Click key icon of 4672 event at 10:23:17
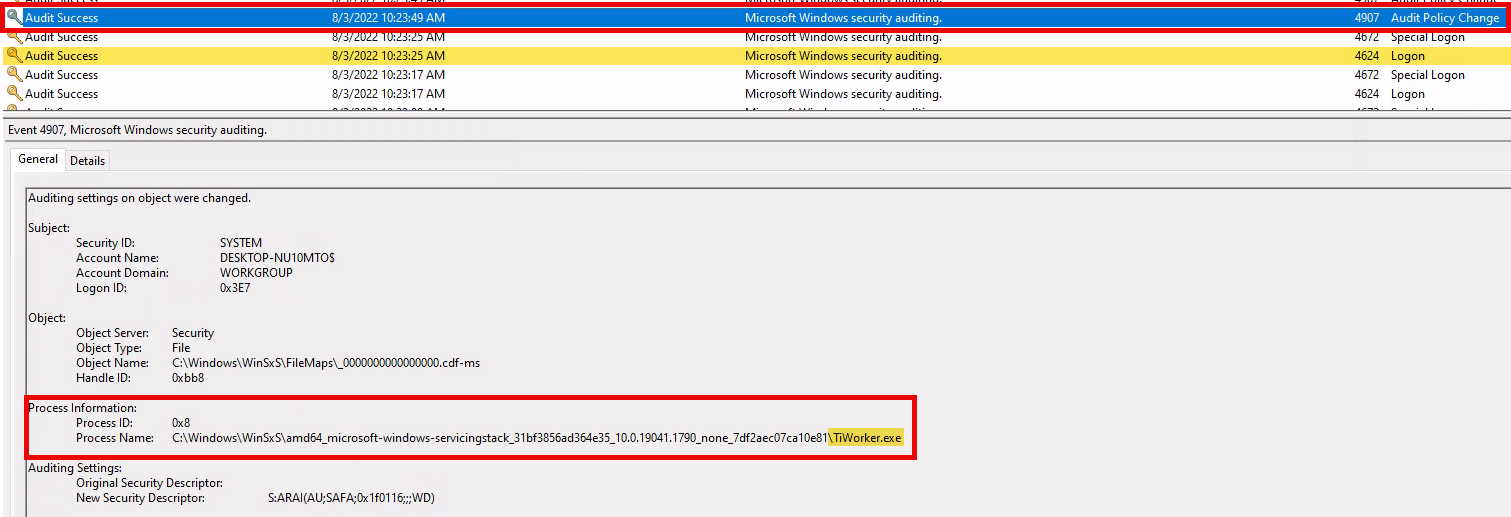 pos(14,75)
